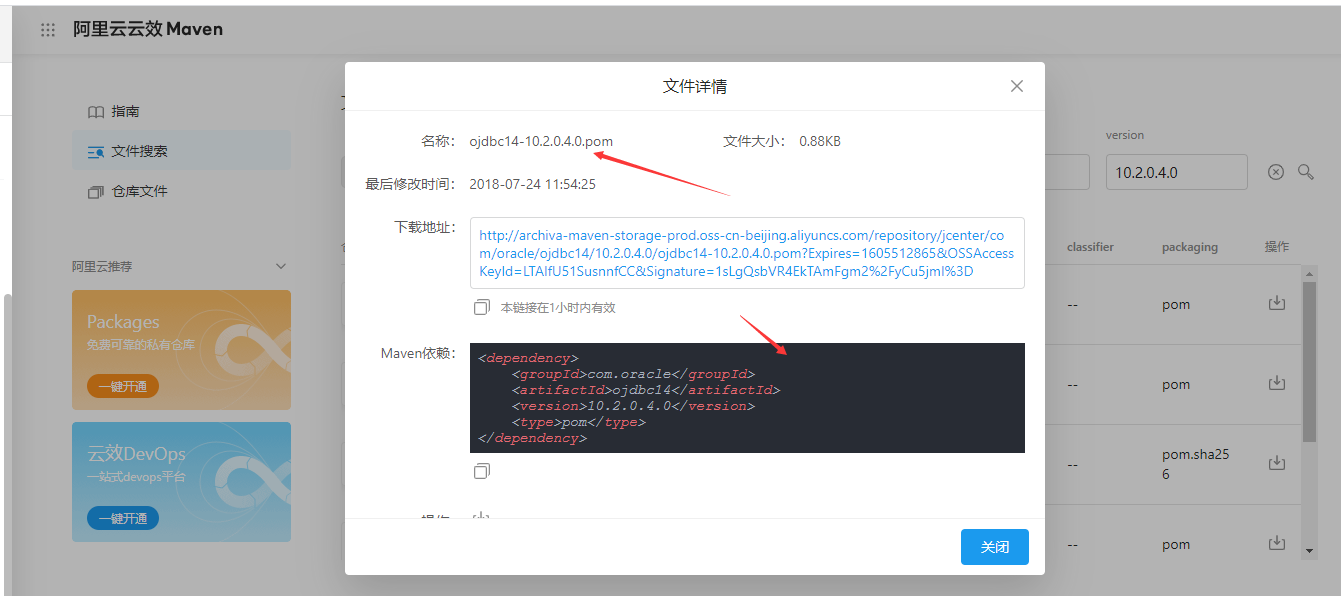Click the packaging column header
Screen dimensions: 1341x596
[1190, 247]
